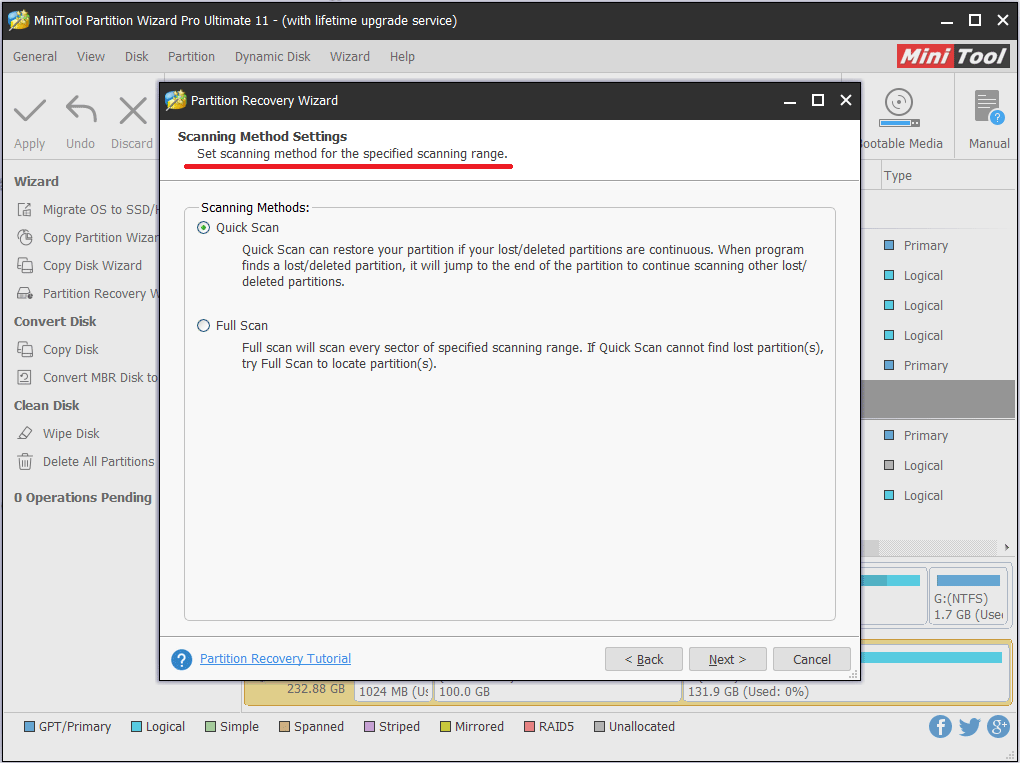Viewport: 1020px width, 763px height.
Task: Select the 1024 MB partition block
Action: coord(394,691)
